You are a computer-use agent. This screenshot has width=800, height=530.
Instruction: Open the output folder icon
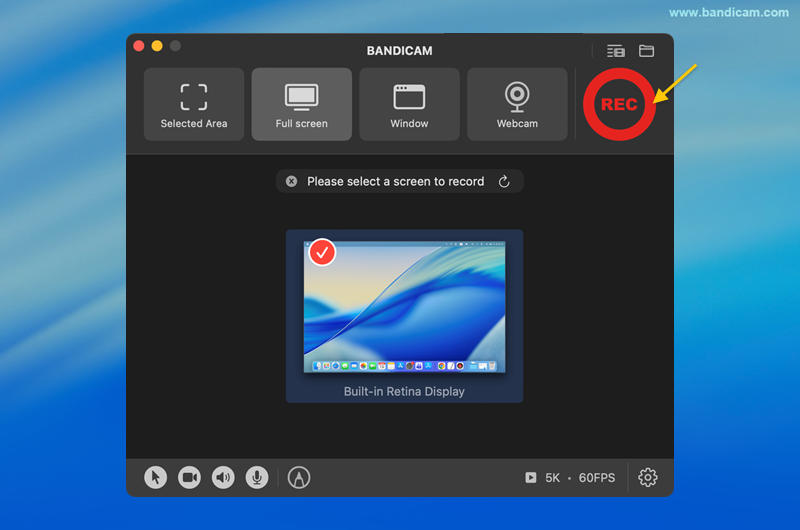(647, 51)
